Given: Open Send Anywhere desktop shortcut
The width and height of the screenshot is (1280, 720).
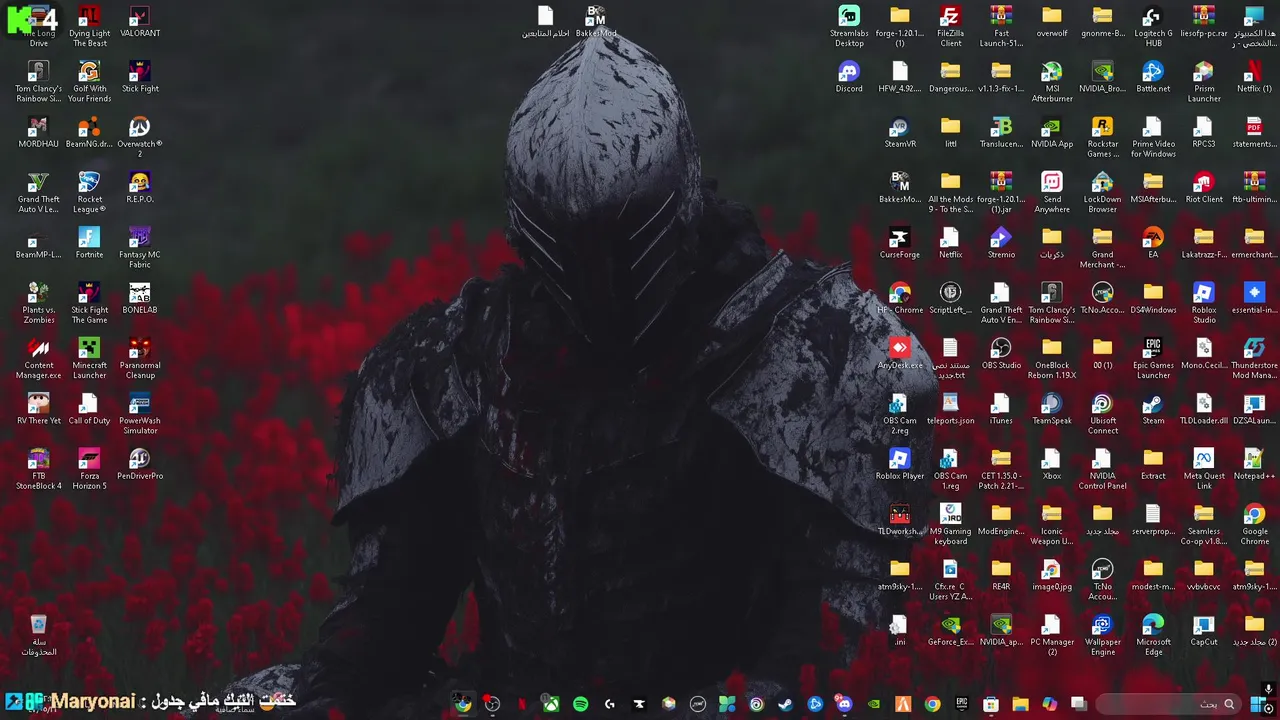Looking at the screenshot, I should (1051, 192).
